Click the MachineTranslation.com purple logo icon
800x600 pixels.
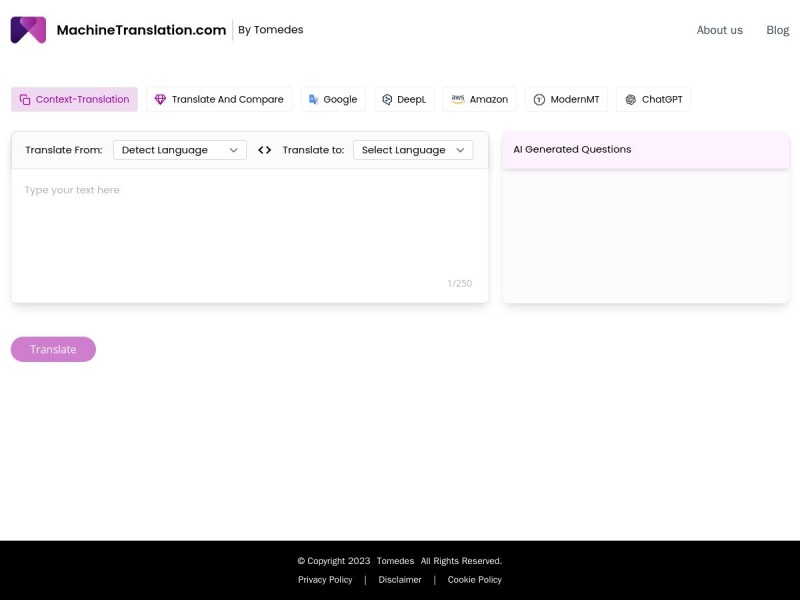[29, 30]
